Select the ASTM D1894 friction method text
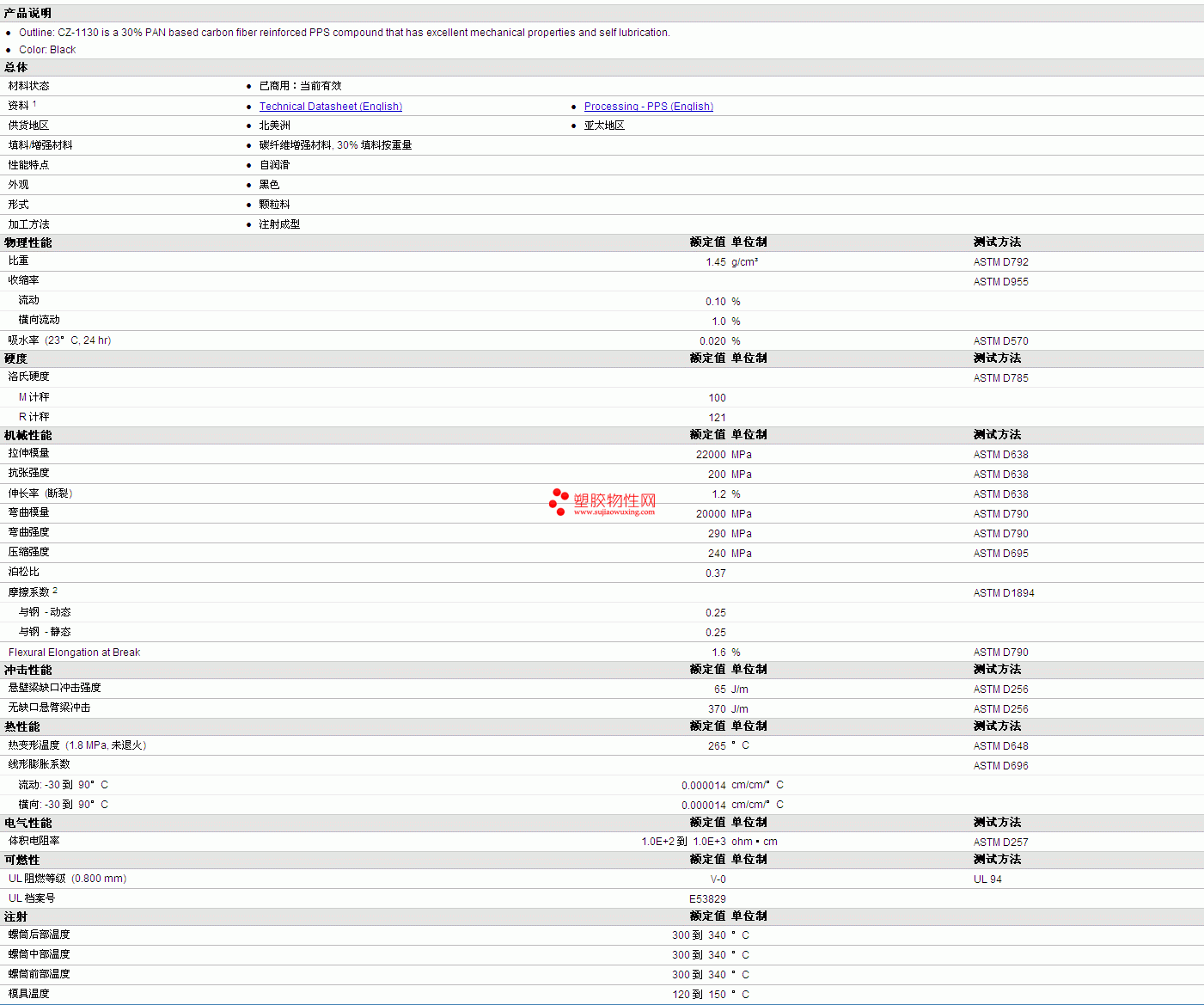 (1004, 593)
